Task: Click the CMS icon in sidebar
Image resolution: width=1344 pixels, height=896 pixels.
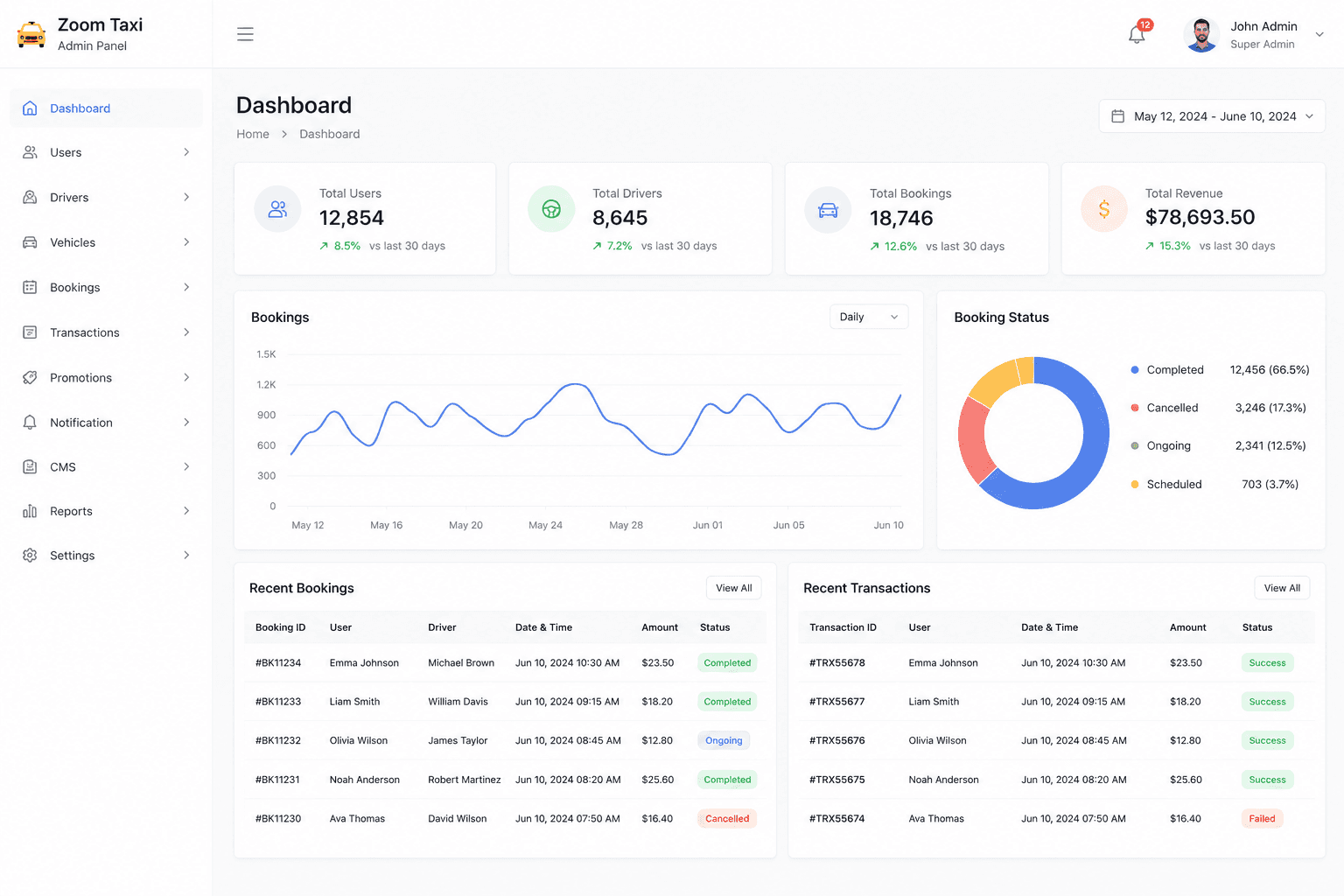Action: (30, 467)
